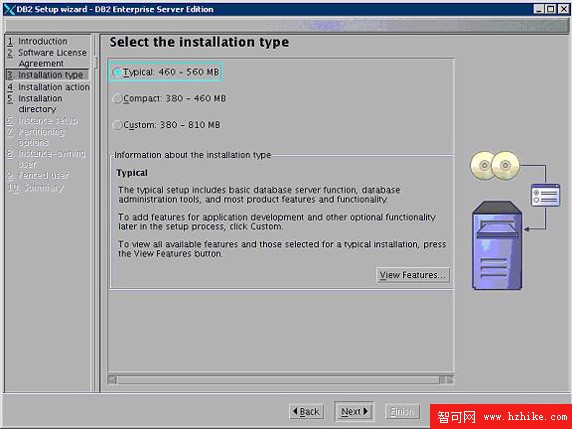
Task: Go back with the Back button
Action: pos(306,411)
